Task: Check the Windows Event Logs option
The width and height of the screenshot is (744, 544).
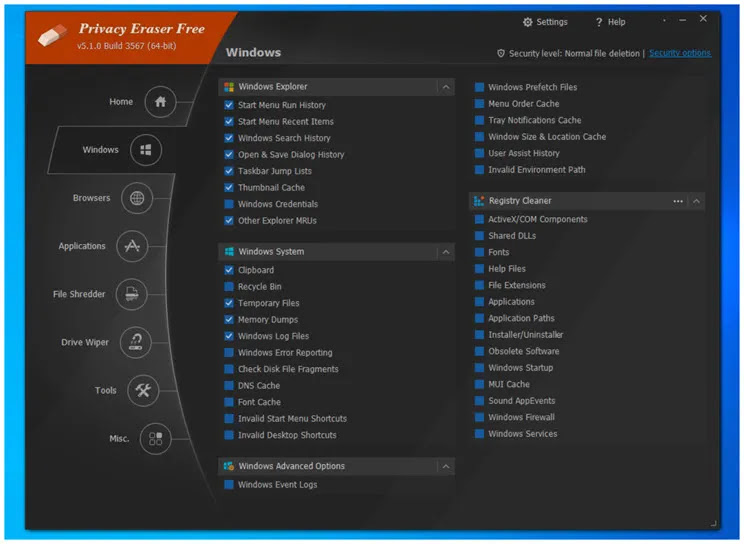Action: point(229,485)
